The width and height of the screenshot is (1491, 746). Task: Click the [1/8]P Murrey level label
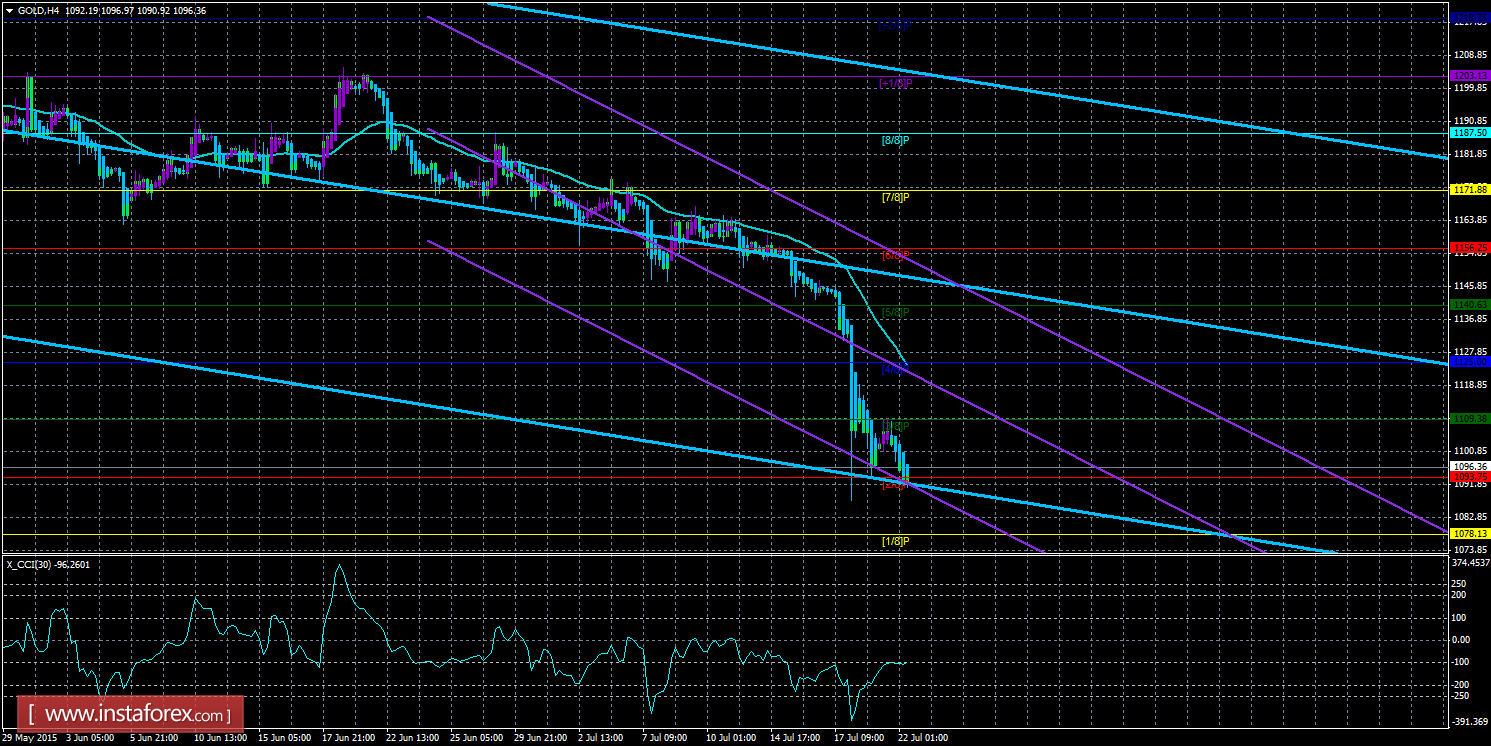(895, 542)
